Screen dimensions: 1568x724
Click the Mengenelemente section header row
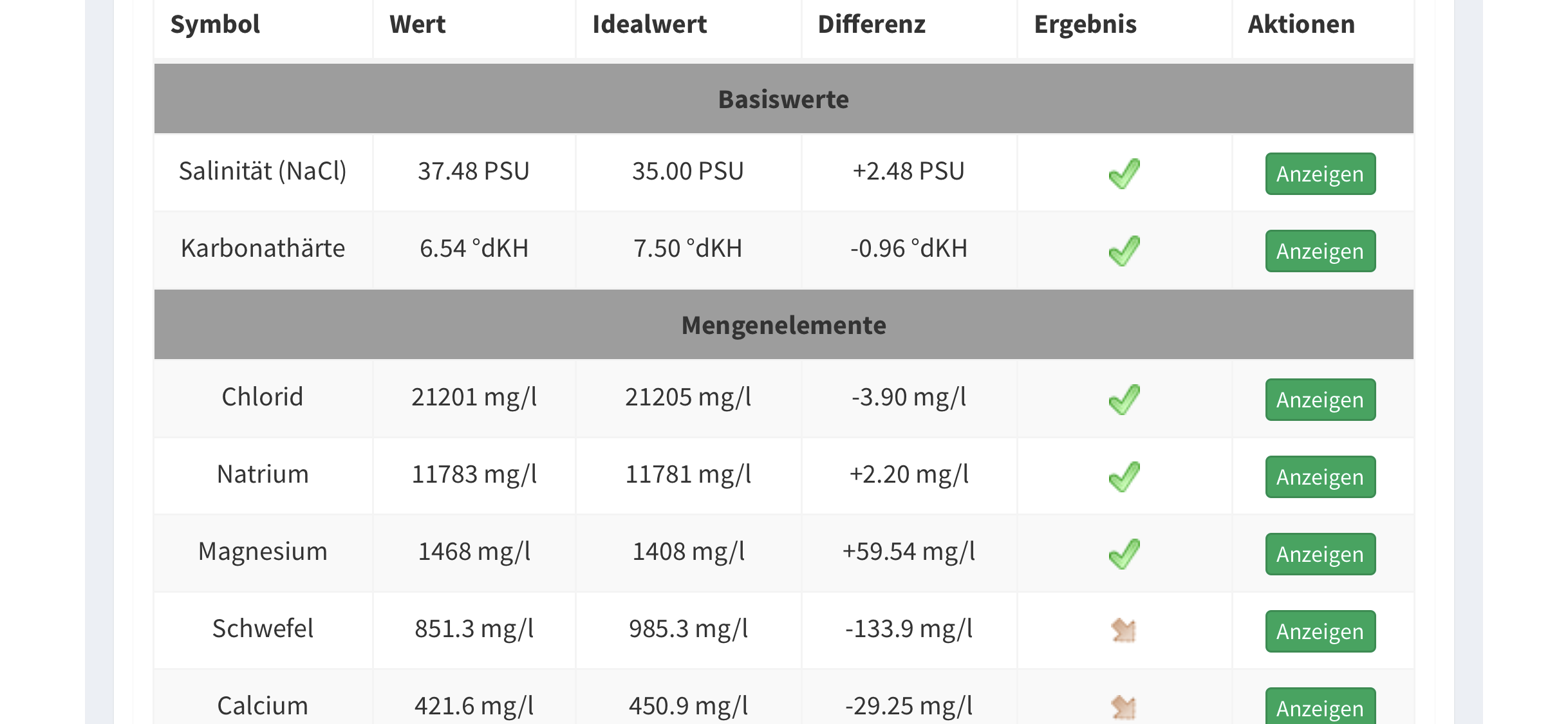pos(783,325)
